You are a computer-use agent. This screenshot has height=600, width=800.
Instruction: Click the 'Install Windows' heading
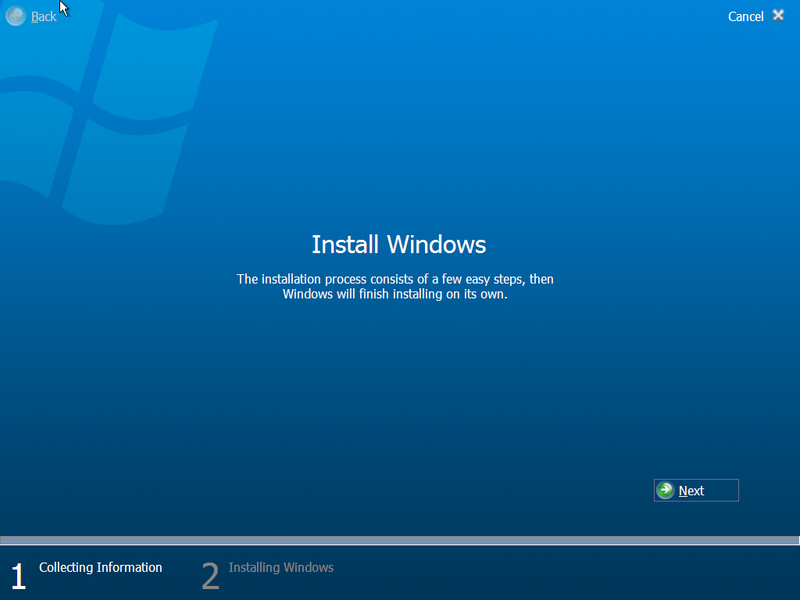(399, 244)
